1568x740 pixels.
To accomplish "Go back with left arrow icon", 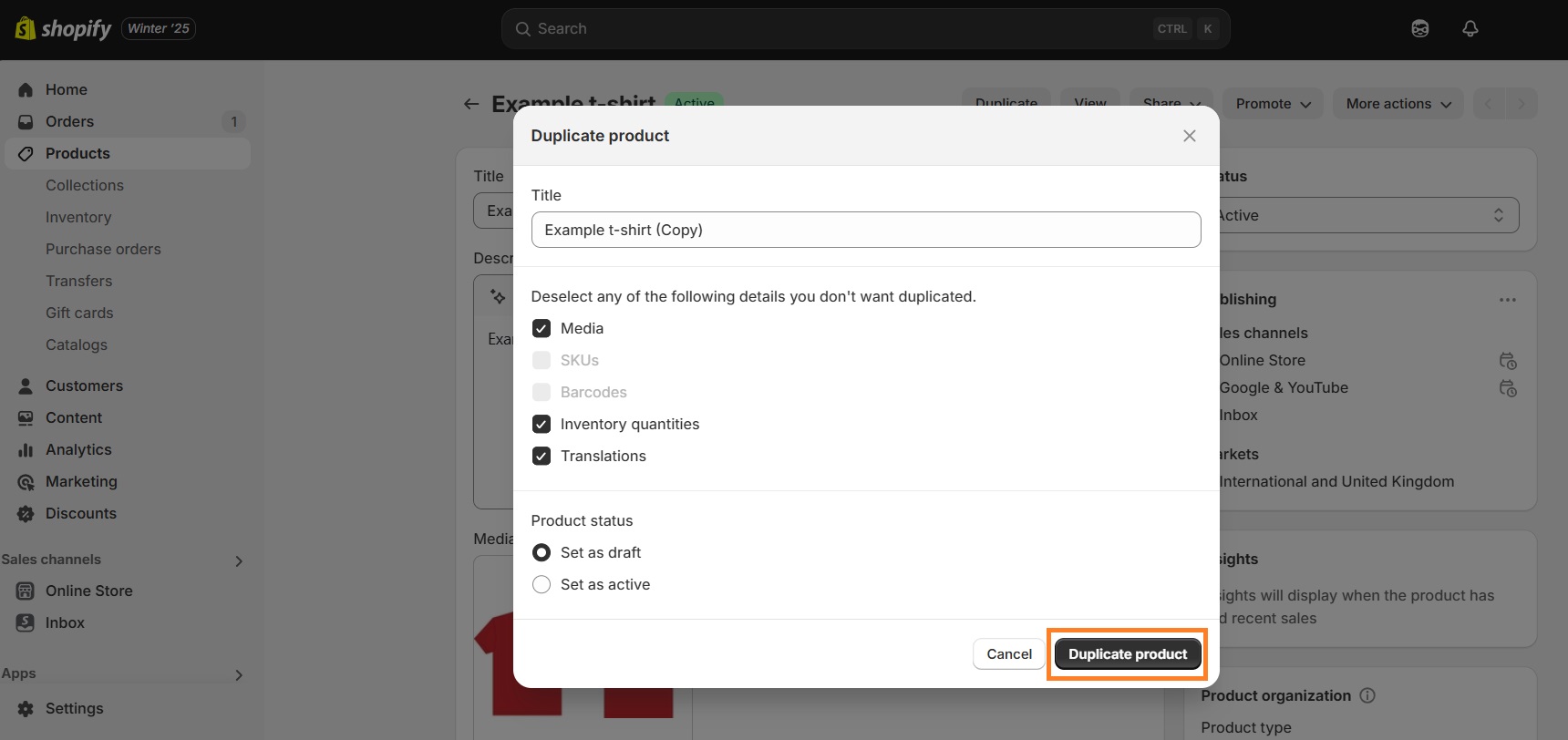I will pos(471,104).
